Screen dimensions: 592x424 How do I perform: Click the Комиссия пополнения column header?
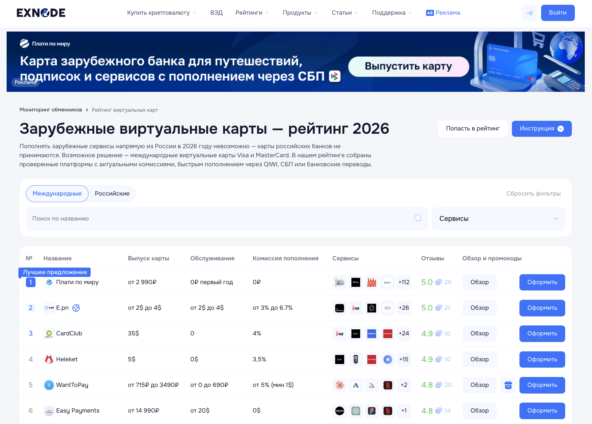pos(285,258)
